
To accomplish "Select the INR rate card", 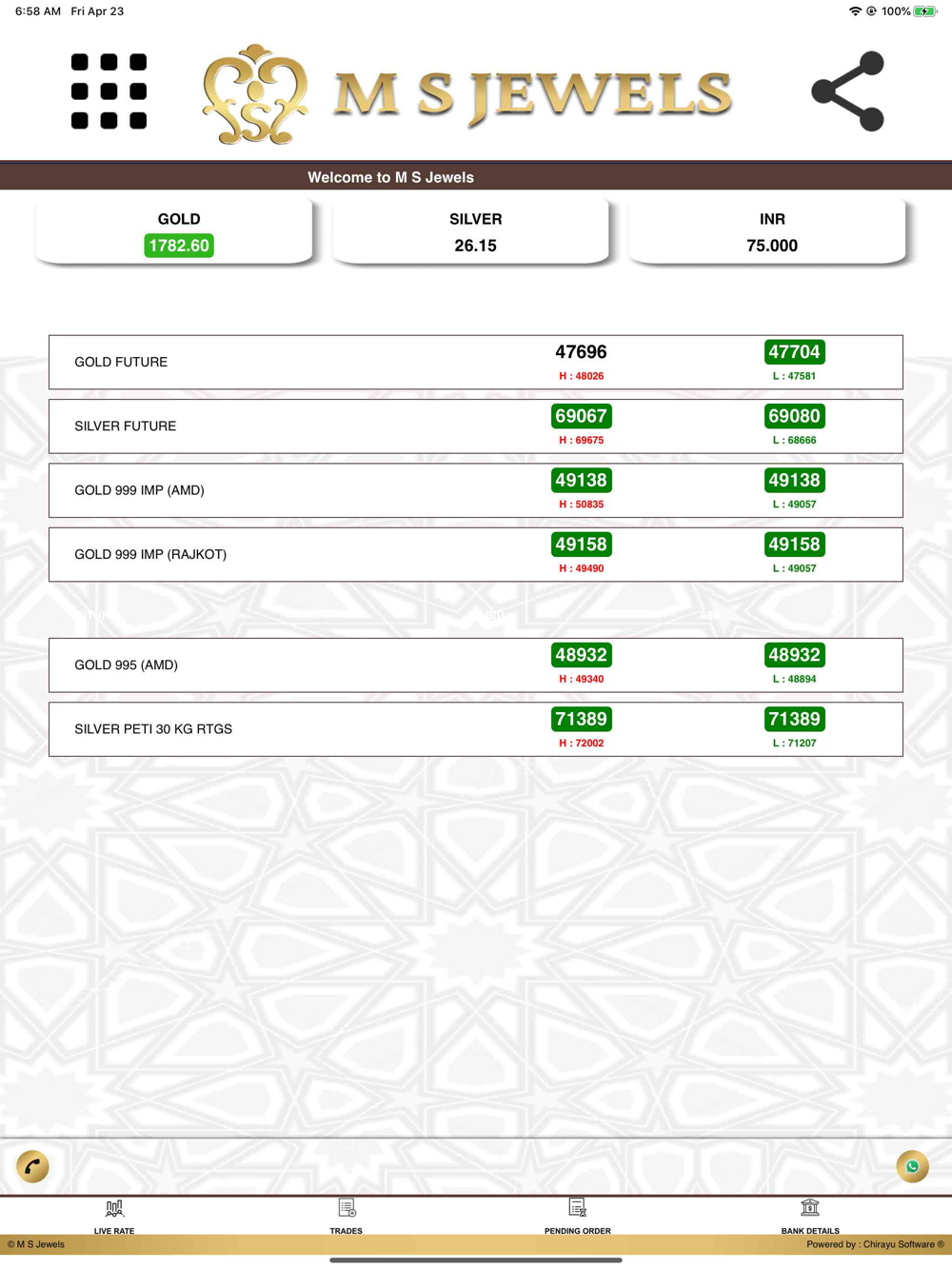I will [767, 231].
